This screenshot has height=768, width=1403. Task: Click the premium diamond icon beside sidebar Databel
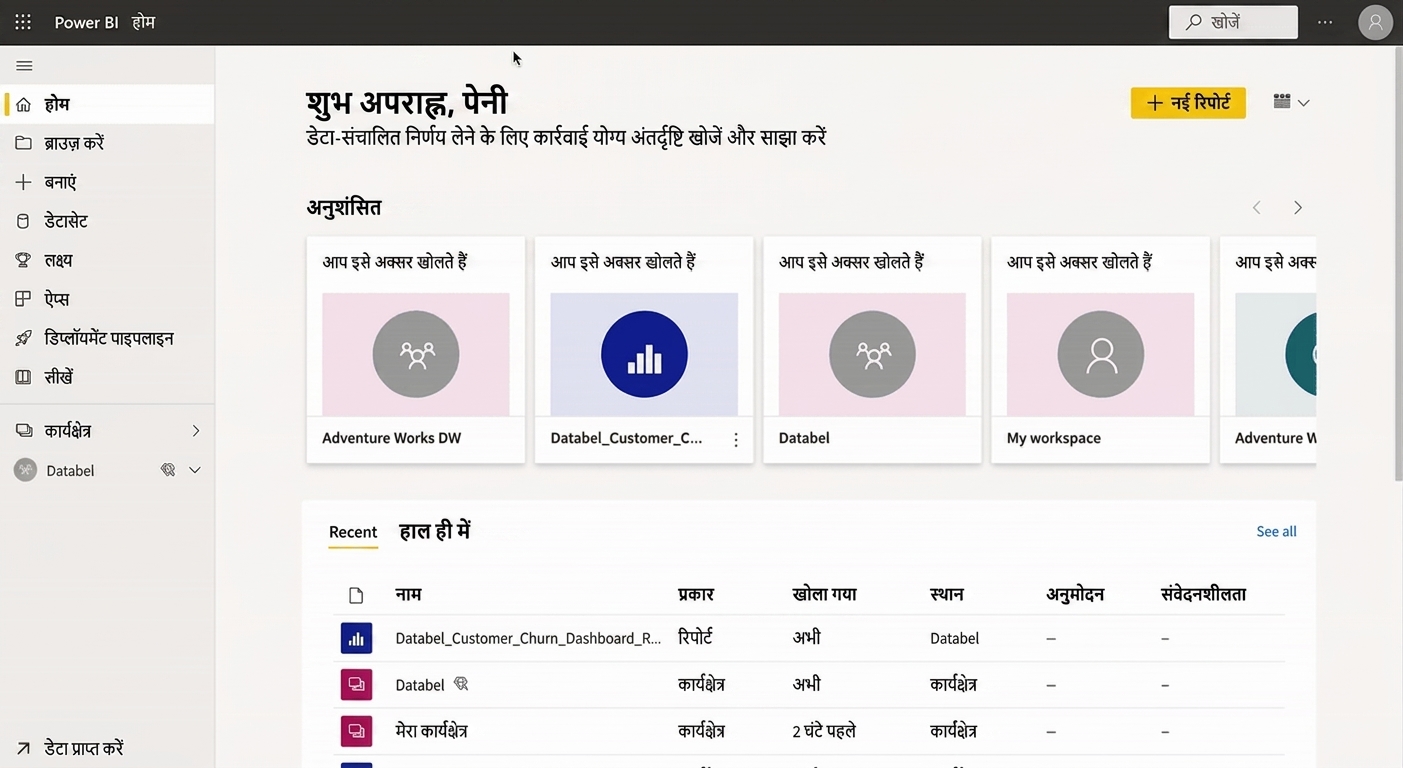click(168, 470)
